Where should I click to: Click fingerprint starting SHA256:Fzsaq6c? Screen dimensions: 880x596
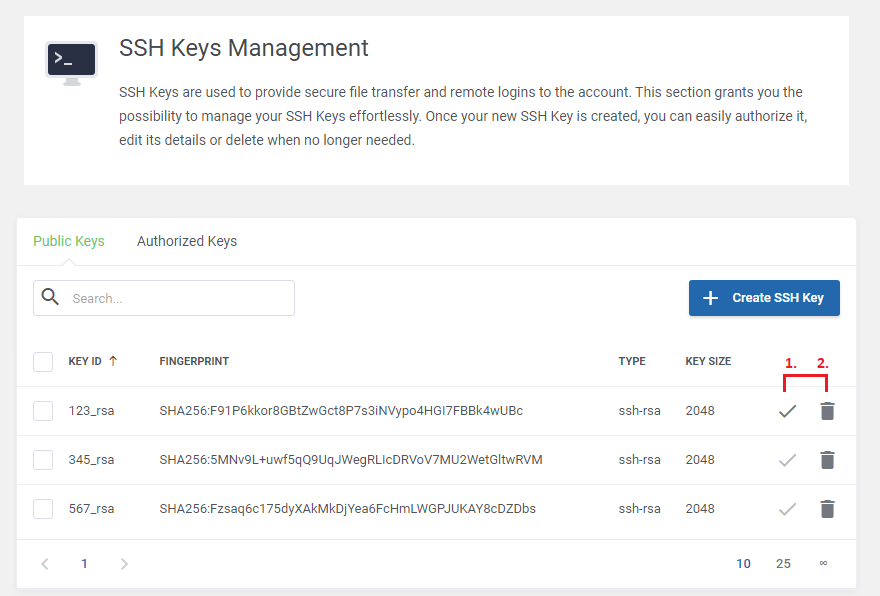click(347, 509)
